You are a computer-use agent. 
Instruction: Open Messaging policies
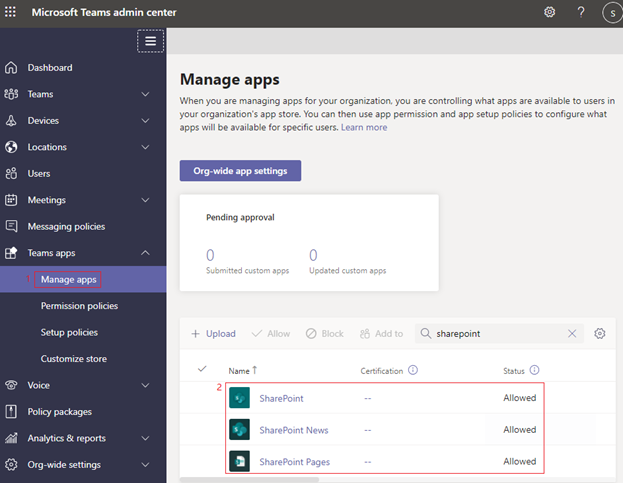pyautogui.click(x=66, y=226)
